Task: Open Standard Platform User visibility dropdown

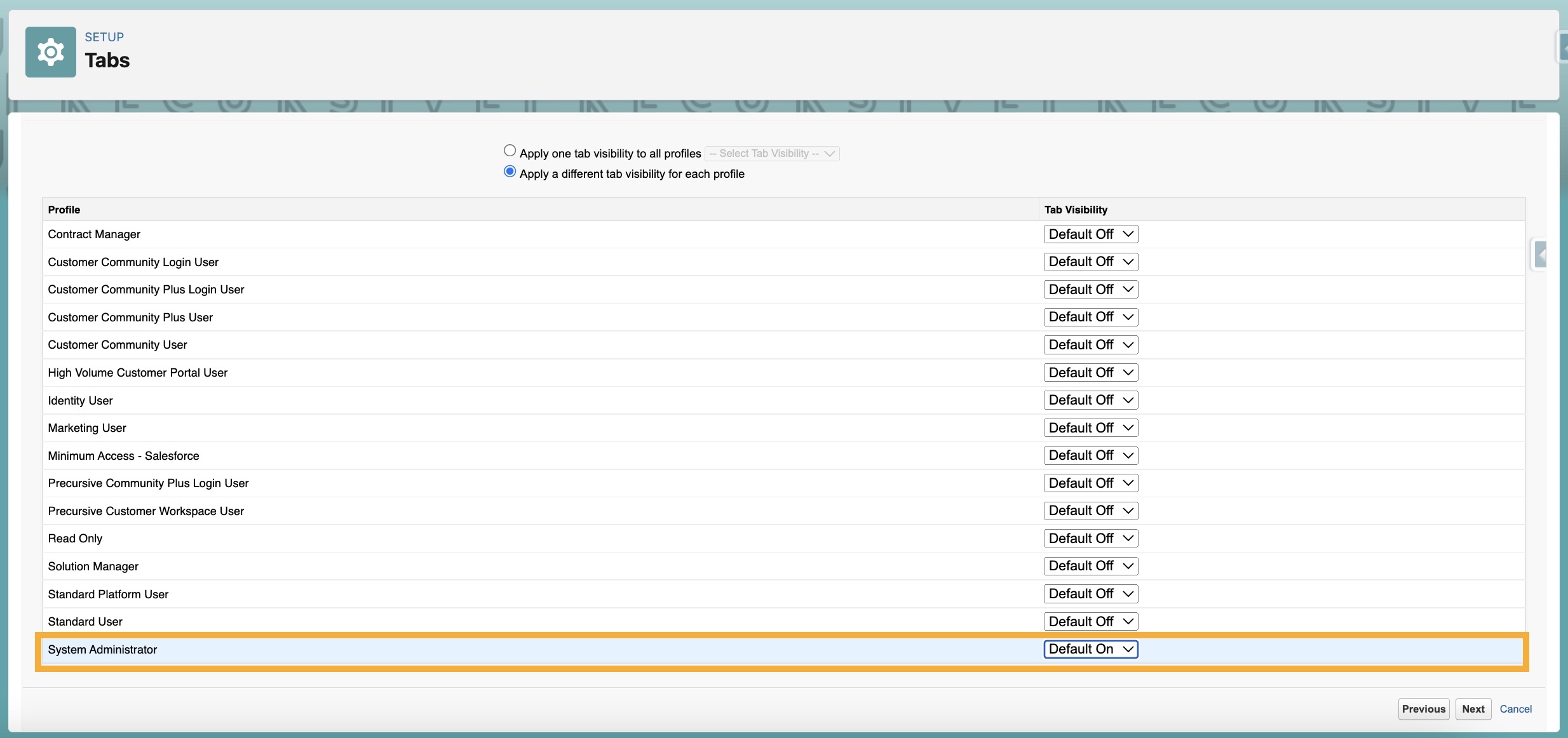Action: (x=1090, y=594)
